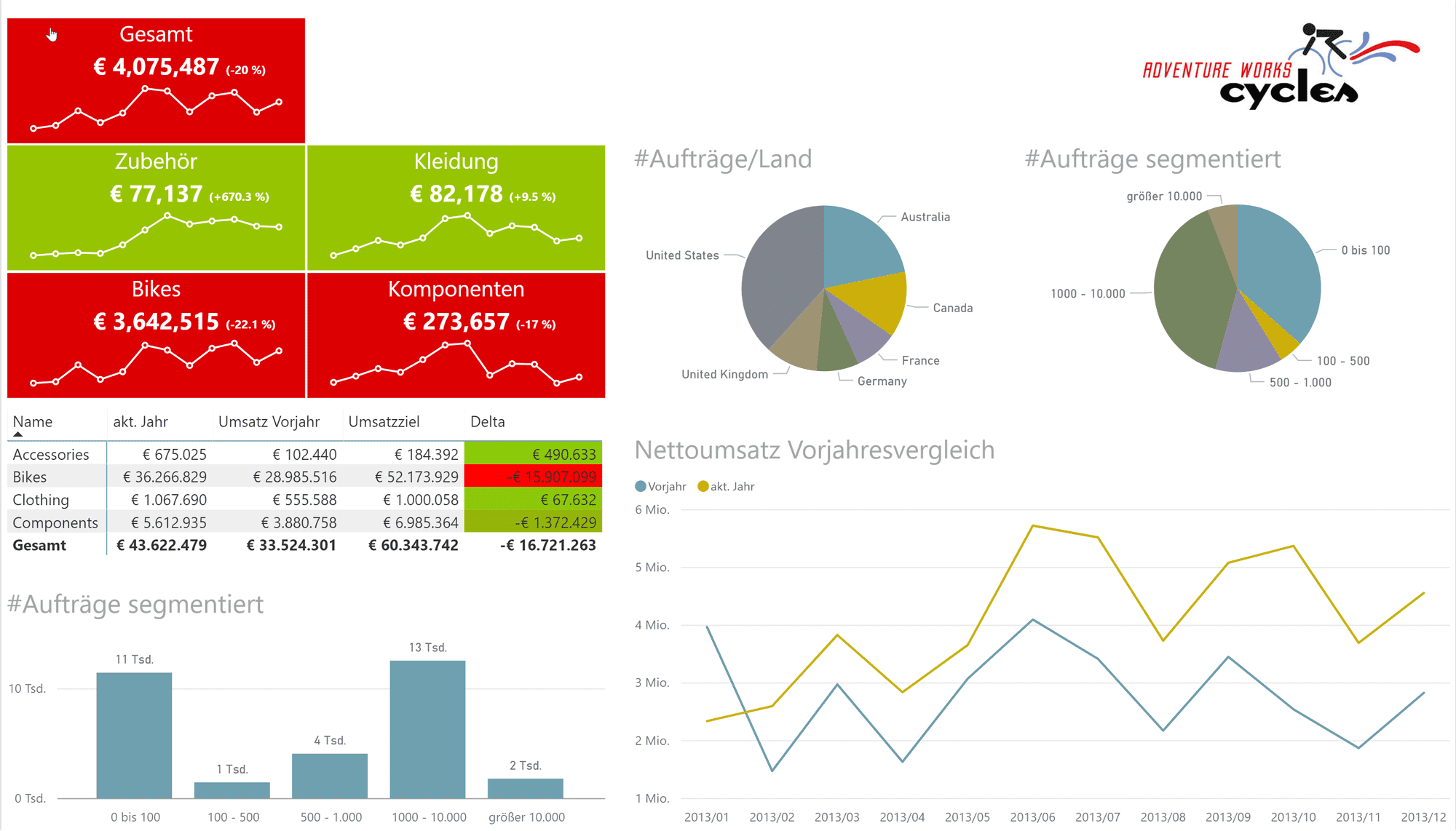Select the Accessories table row name
The height and width of the screenshot is (831, 1456).
(51, 455)
